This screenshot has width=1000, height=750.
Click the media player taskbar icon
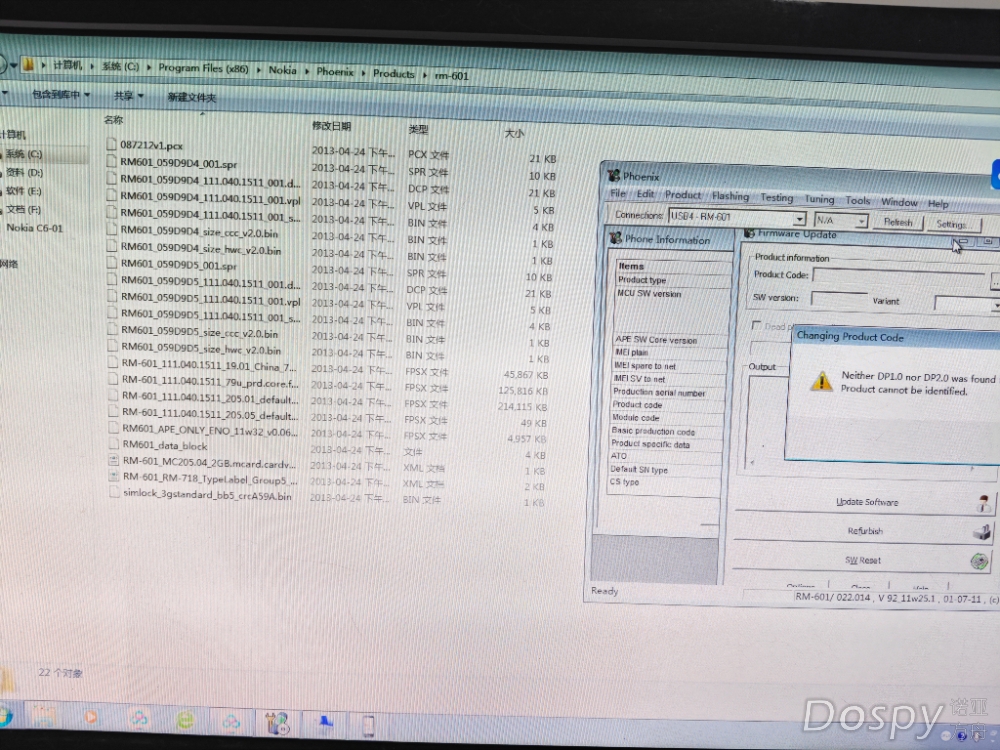tap(90, 719)
